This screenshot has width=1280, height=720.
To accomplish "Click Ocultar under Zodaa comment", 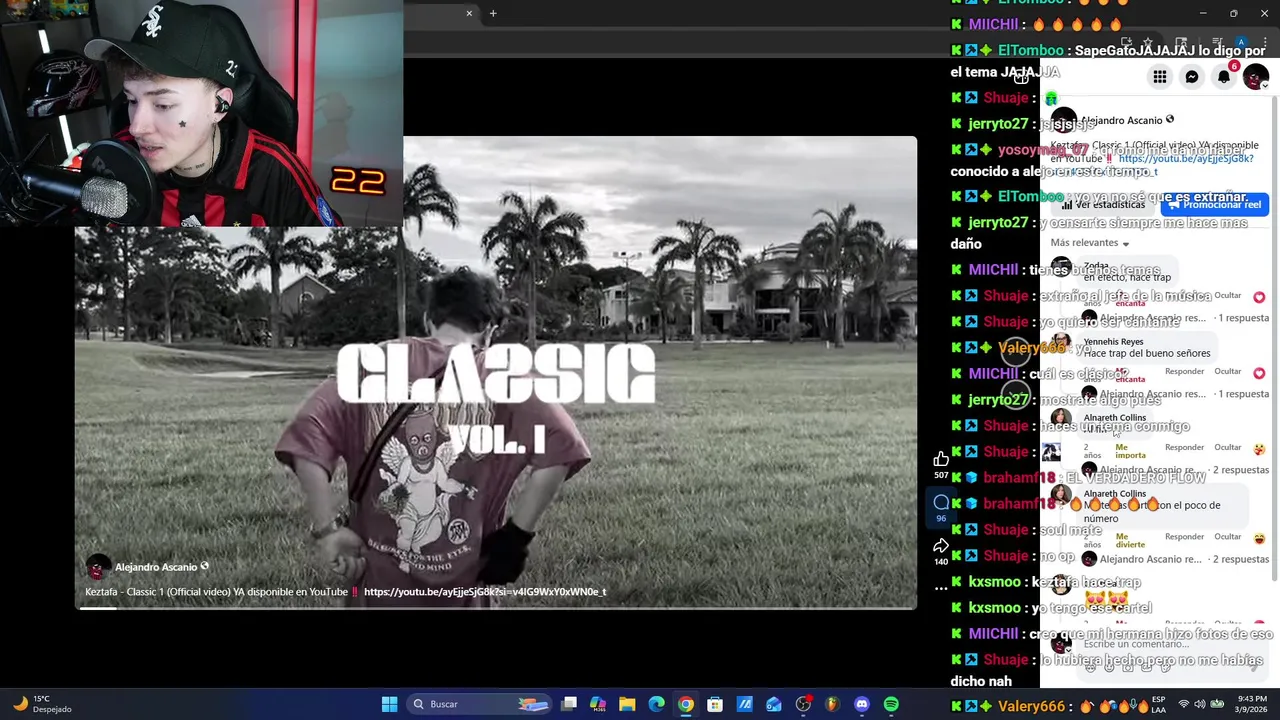I will 1228,295.
